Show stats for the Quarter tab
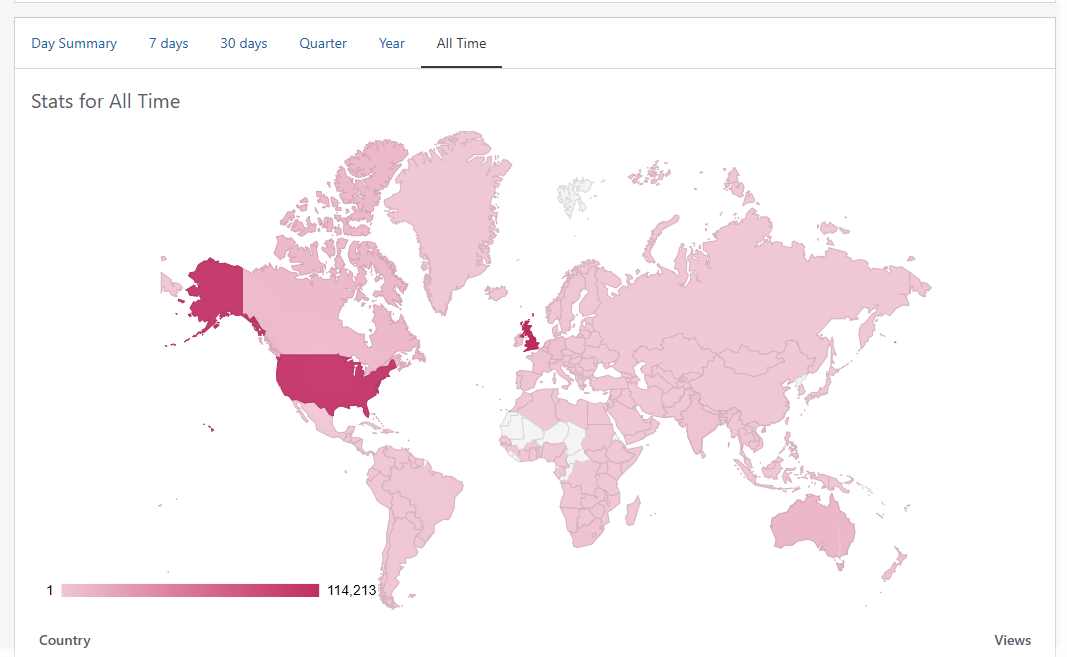This screenshot has height=657, width=1067. [x=323, y=43]
